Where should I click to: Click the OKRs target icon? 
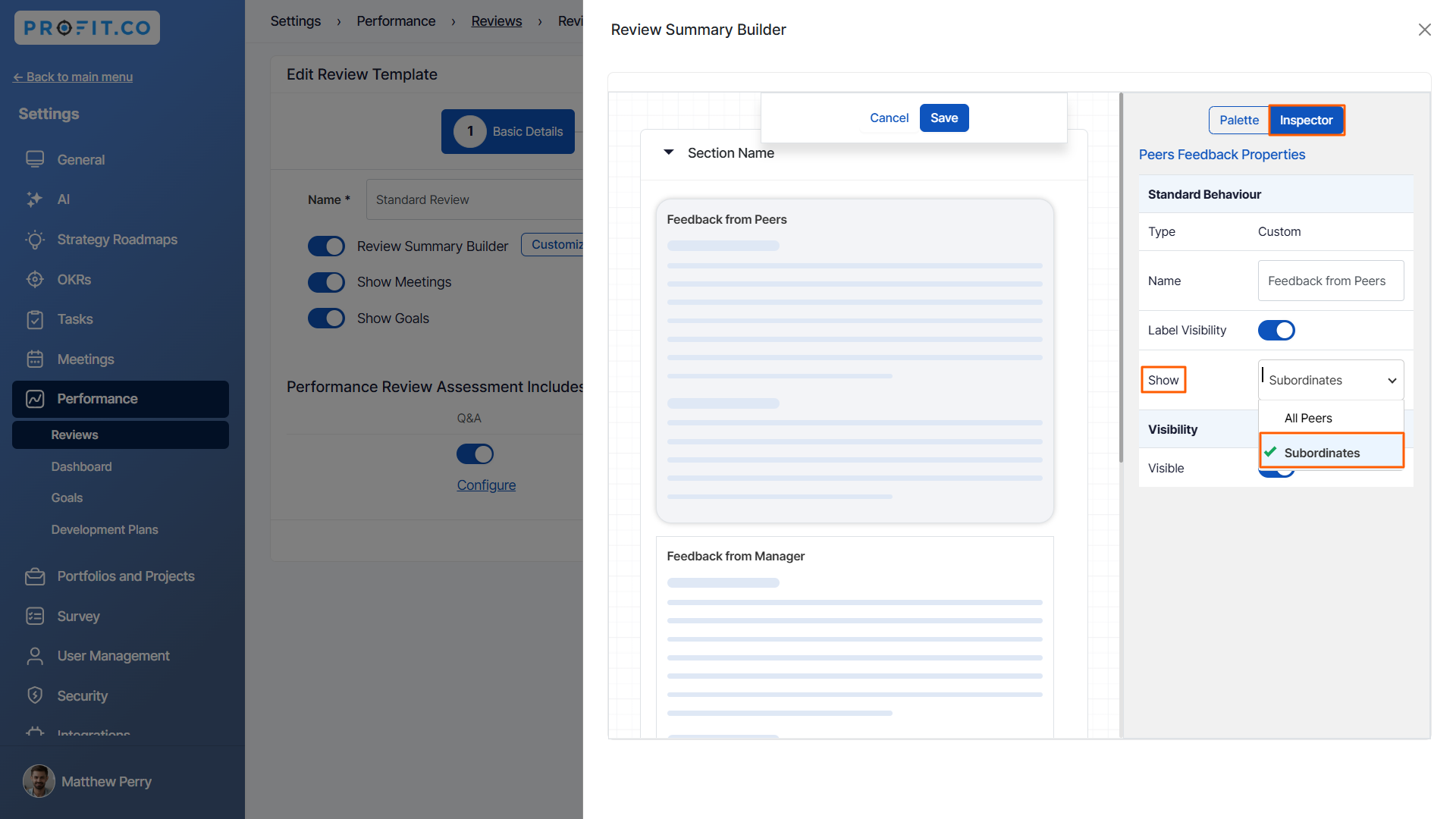click(x=35, y=280)
